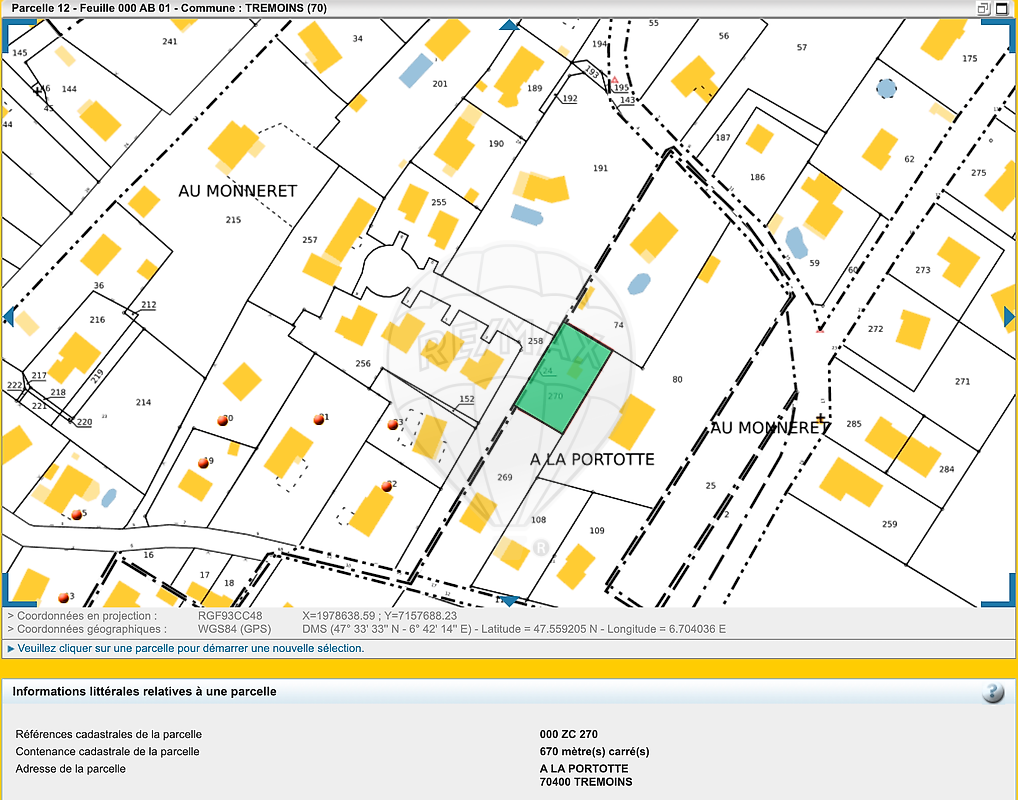Click the red triangle beside parcel 195

[615, 78]
